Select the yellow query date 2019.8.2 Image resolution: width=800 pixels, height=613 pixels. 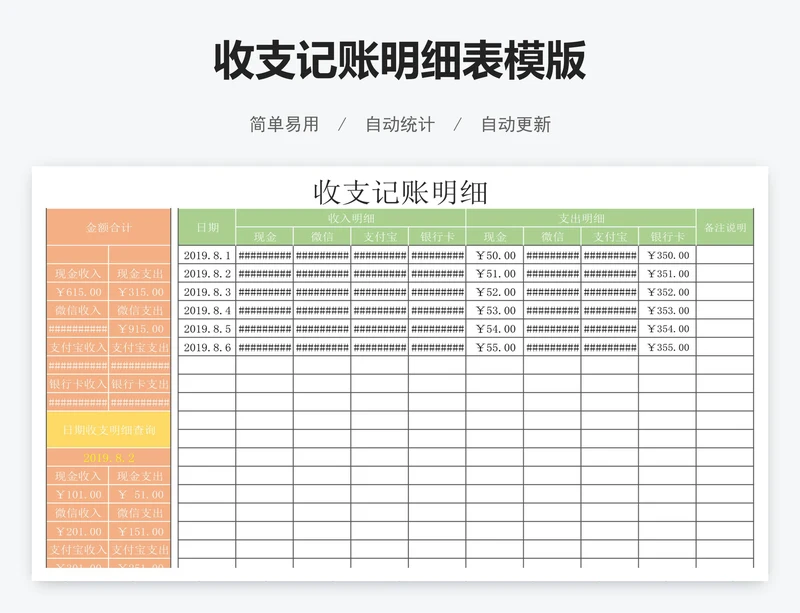click(108, 457)
